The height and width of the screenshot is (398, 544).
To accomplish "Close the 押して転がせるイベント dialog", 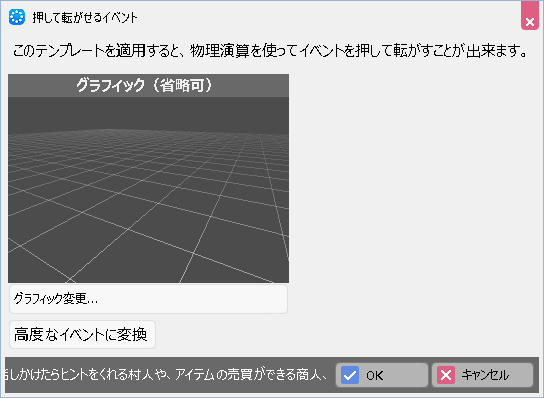I will coord(529,16).
